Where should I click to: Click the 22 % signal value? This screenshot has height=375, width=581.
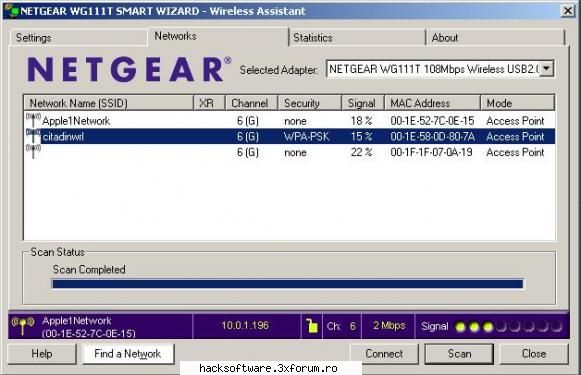pos(361,152)
